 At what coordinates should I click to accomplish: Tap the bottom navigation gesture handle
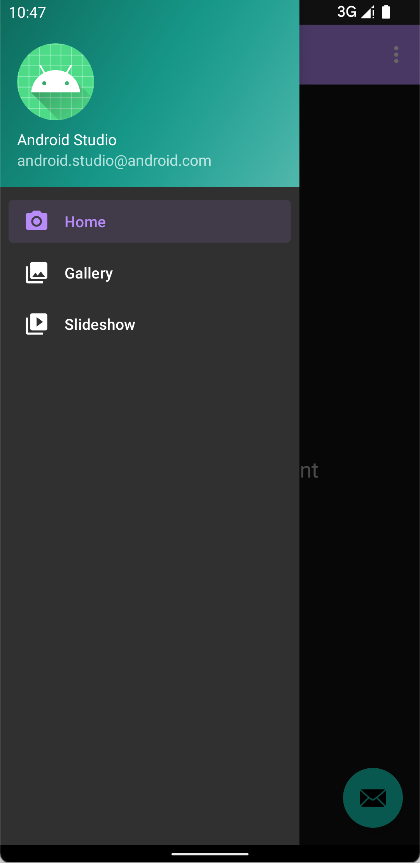coord(210,854)
